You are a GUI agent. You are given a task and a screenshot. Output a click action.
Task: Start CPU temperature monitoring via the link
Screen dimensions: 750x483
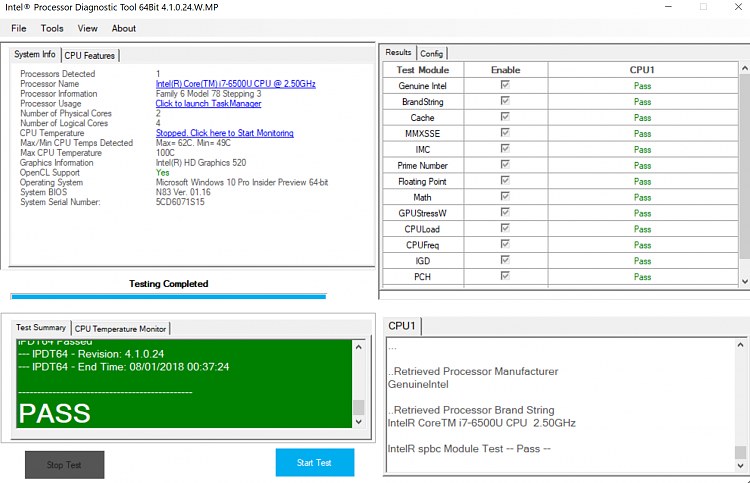click(224, 133)
